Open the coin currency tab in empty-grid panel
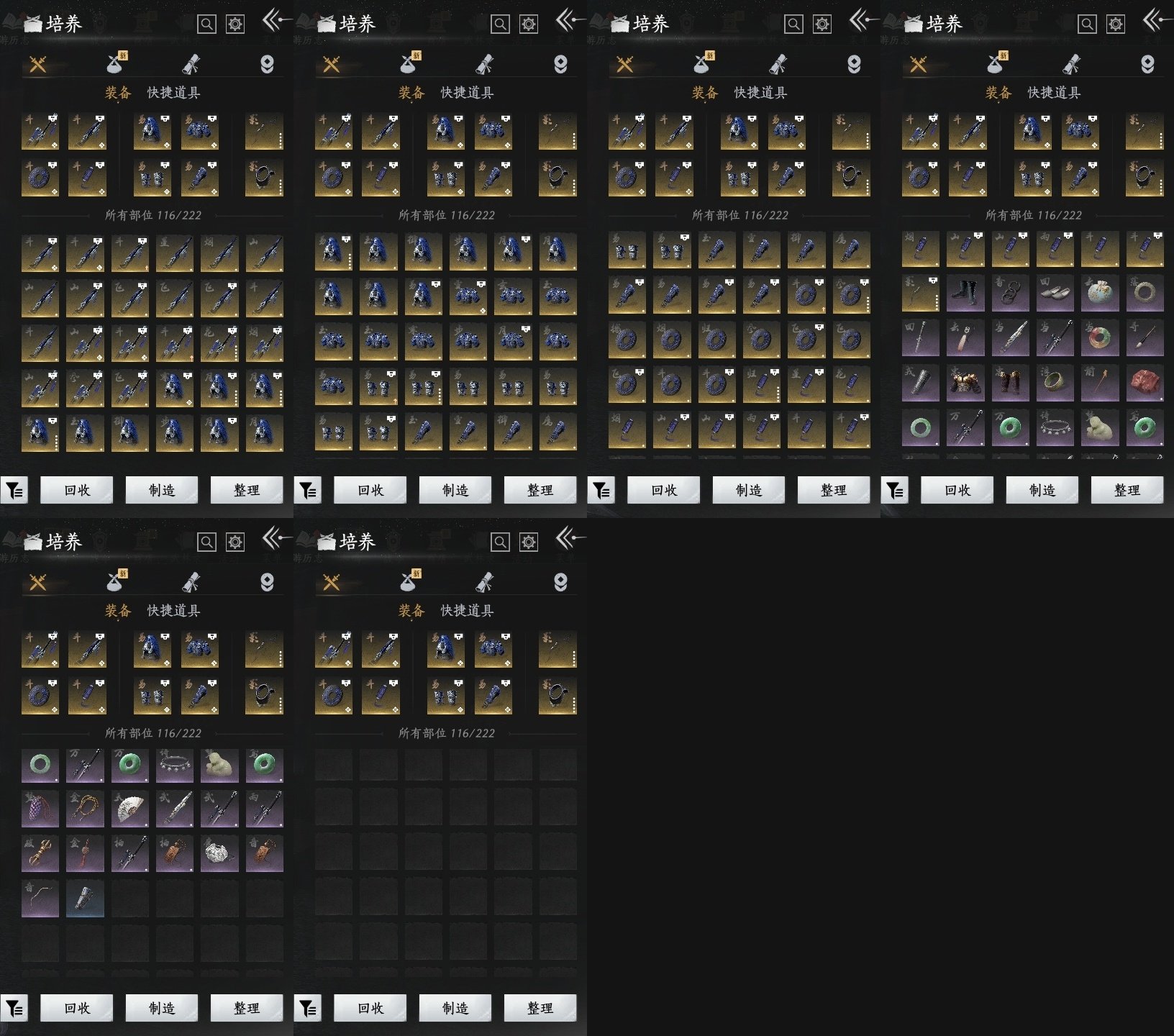Screen dimensions: 1174x1036 point(560,582)
